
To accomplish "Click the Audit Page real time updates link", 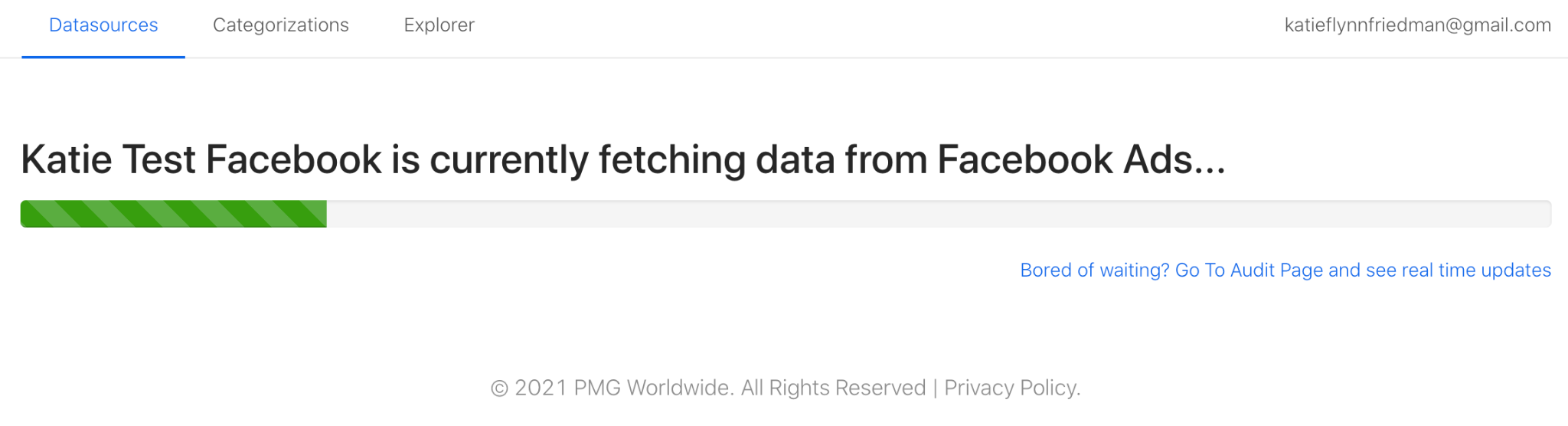I will pyautogui.click(x=1285, y=270).
